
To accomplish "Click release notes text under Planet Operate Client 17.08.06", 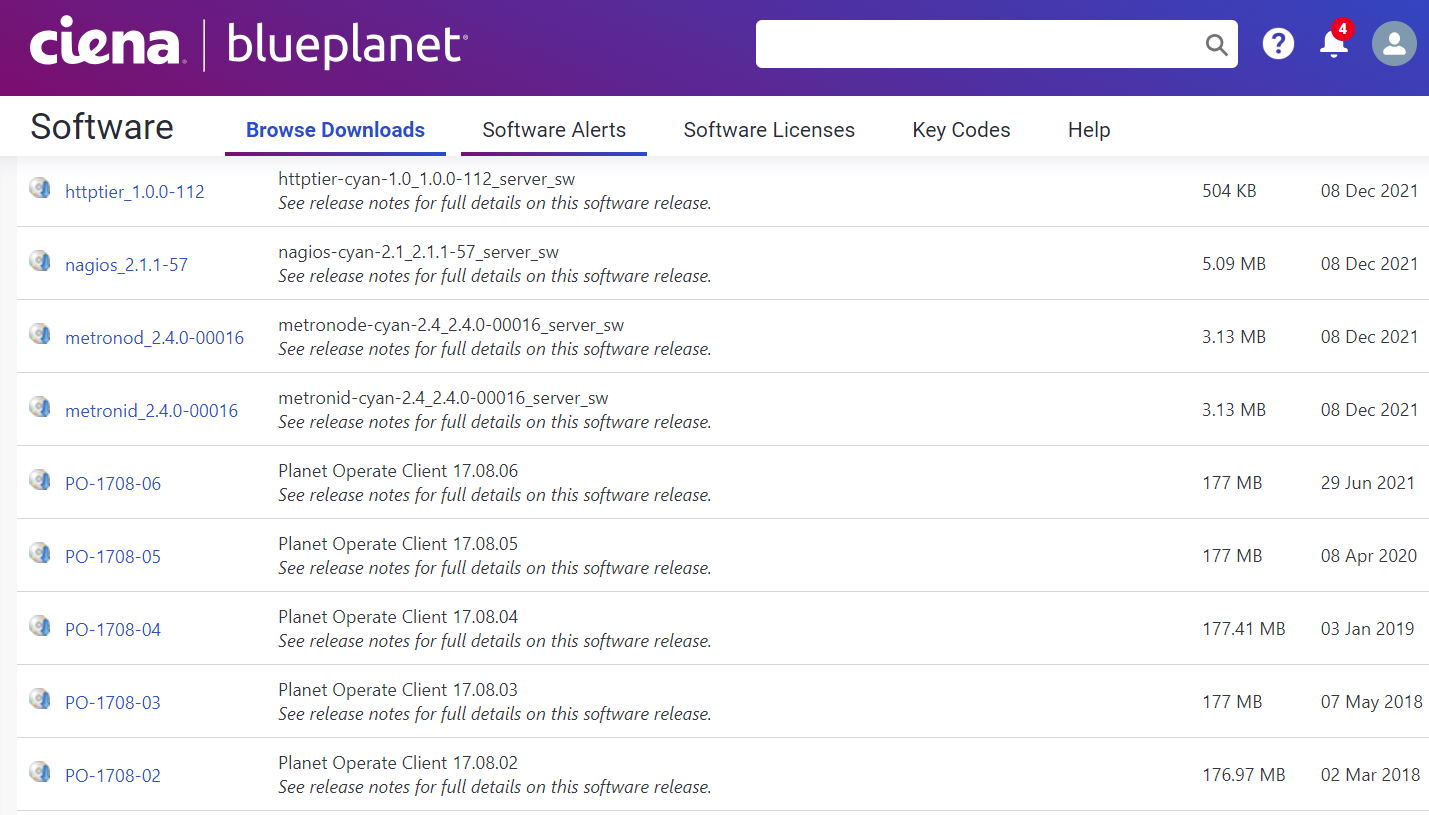I will pos(495,495).
